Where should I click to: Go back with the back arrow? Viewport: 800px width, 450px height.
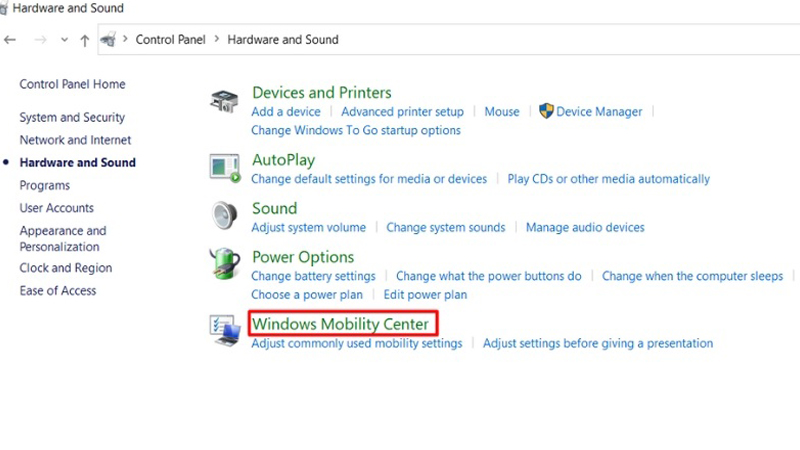click(11, 40)
